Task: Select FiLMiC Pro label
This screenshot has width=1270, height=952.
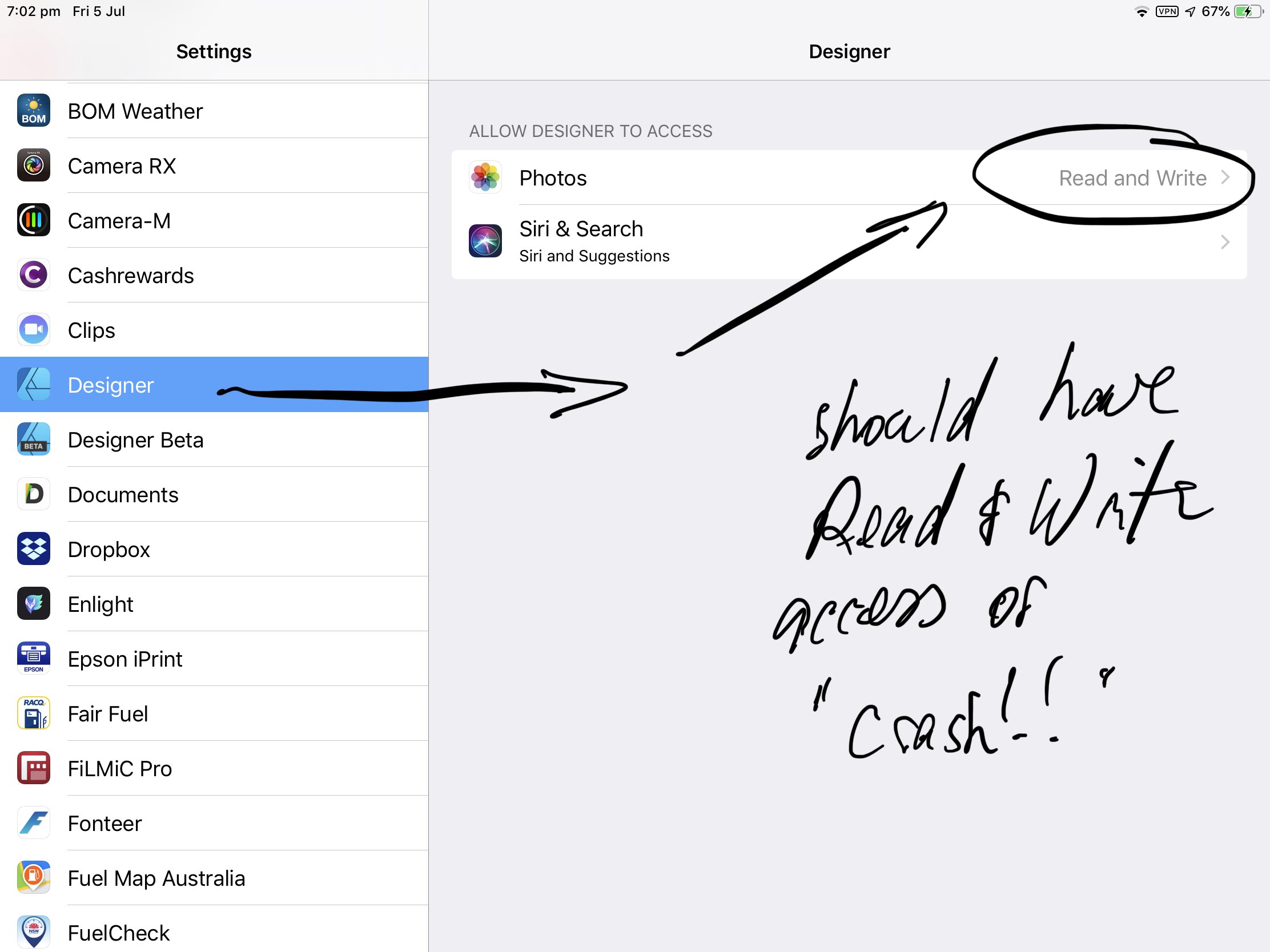Action: click(119, 769)
